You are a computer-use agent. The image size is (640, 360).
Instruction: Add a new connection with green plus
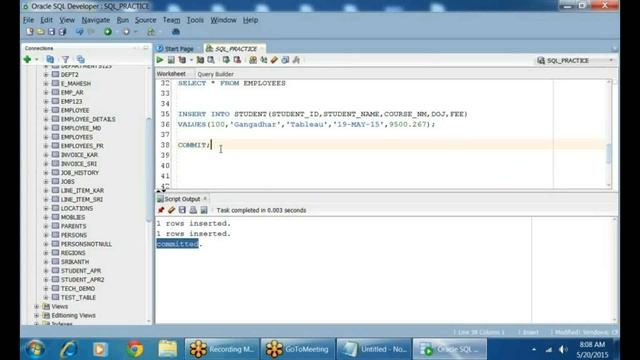point(27,60)
